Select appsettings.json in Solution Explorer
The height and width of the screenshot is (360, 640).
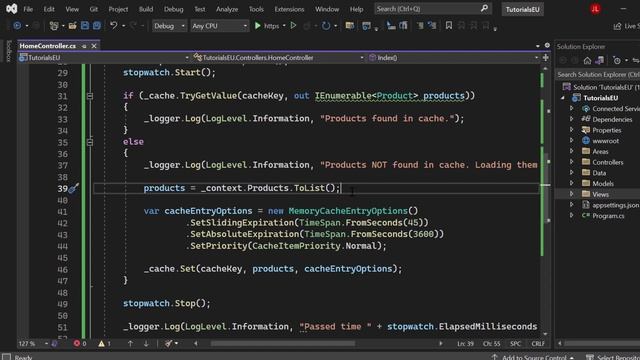tap(616, 205)
